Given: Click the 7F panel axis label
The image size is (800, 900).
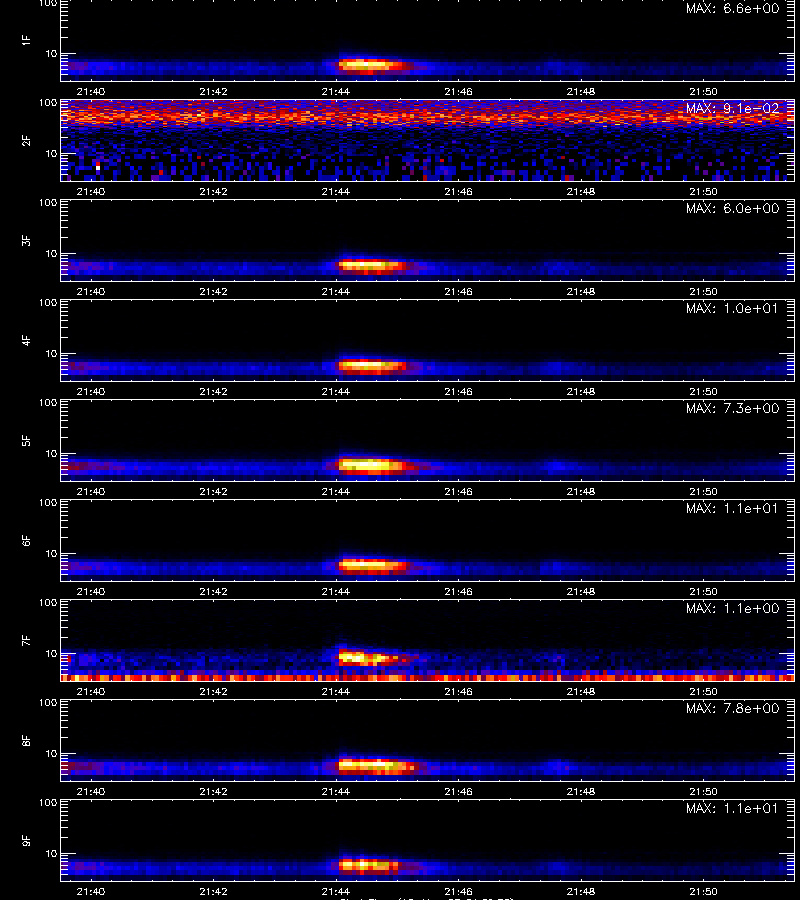Looking at the screenshot, I should tap(26, 640).
